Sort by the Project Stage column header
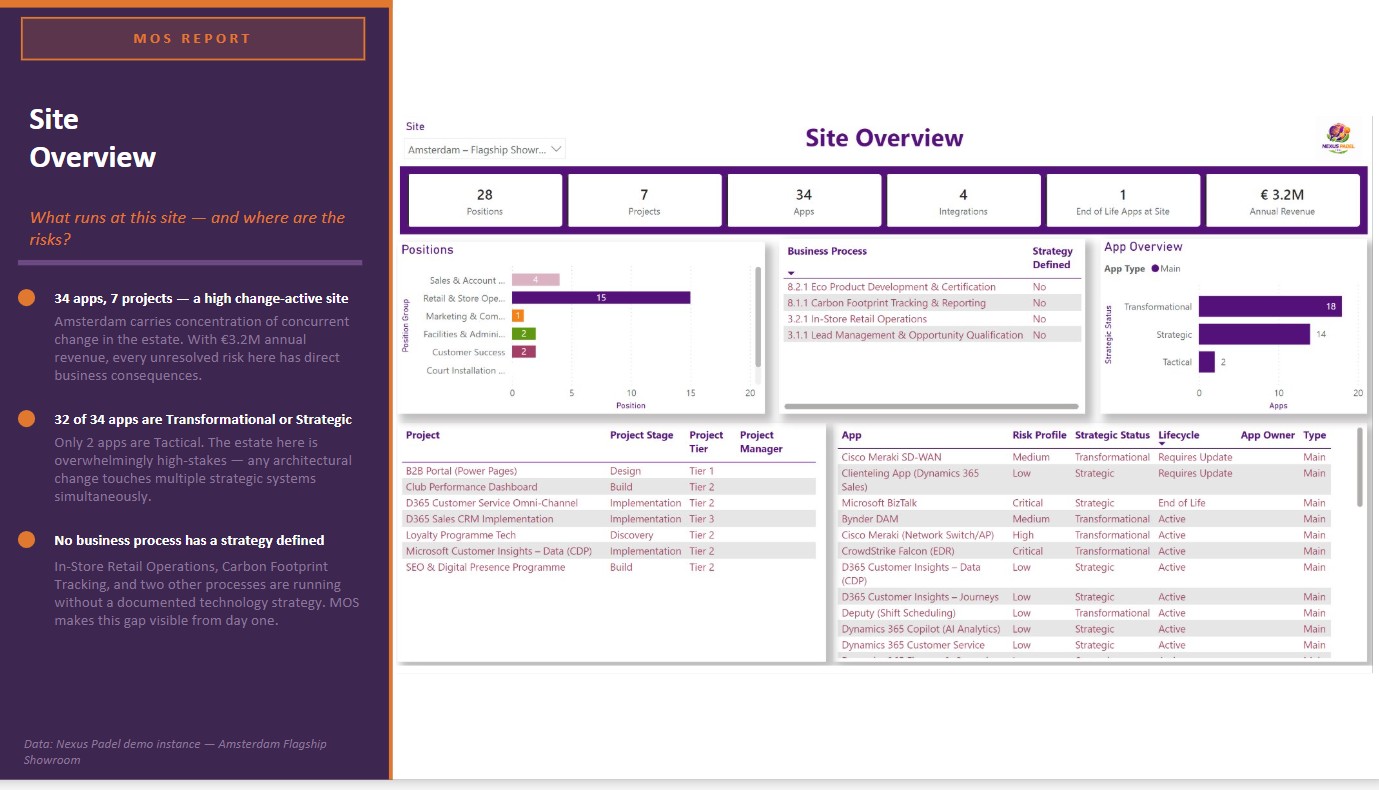This screenshot has width=1379, height=790. 642,435
